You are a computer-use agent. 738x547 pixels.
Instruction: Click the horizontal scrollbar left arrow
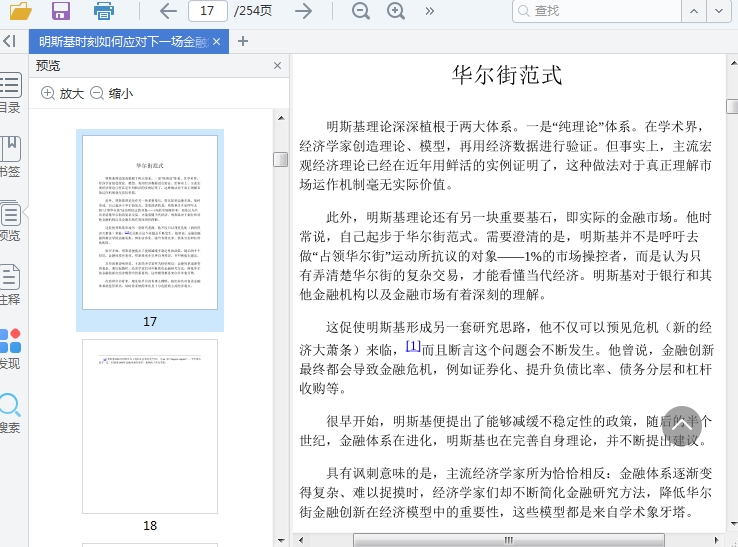[301, 540]
